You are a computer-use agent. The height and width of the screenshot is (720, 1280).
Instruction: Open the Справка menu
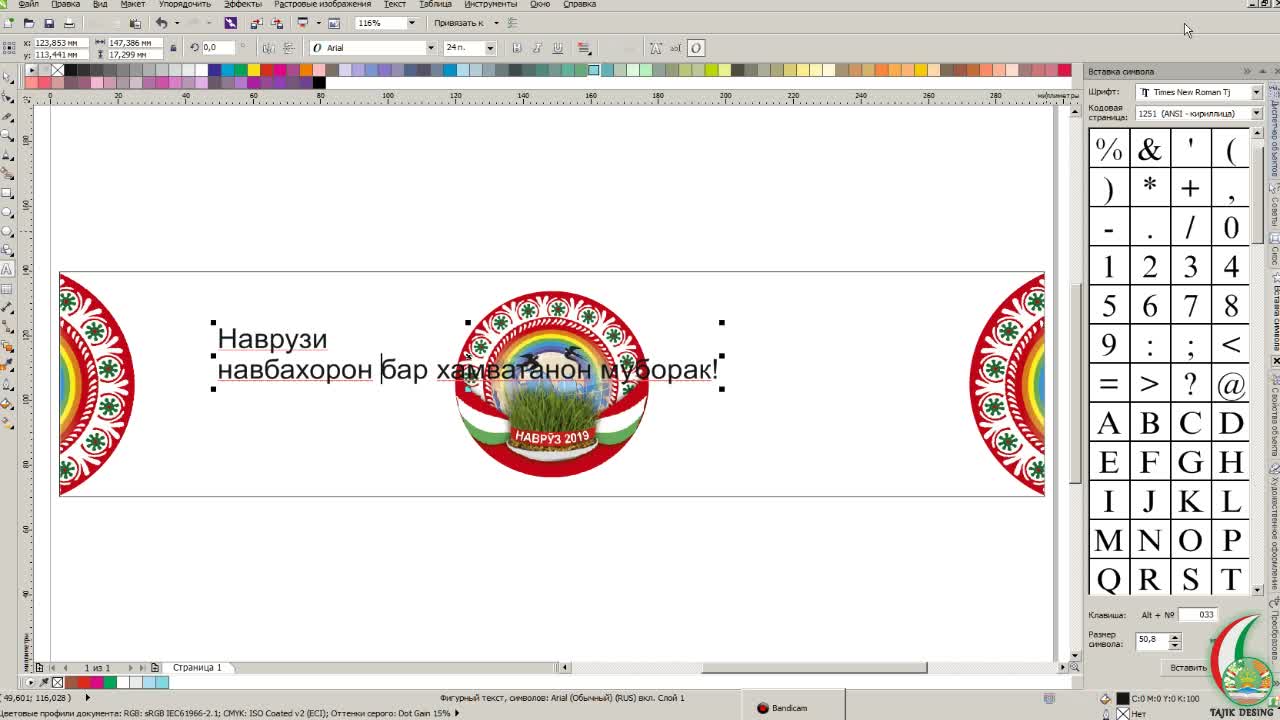click(x=580, y=4)
